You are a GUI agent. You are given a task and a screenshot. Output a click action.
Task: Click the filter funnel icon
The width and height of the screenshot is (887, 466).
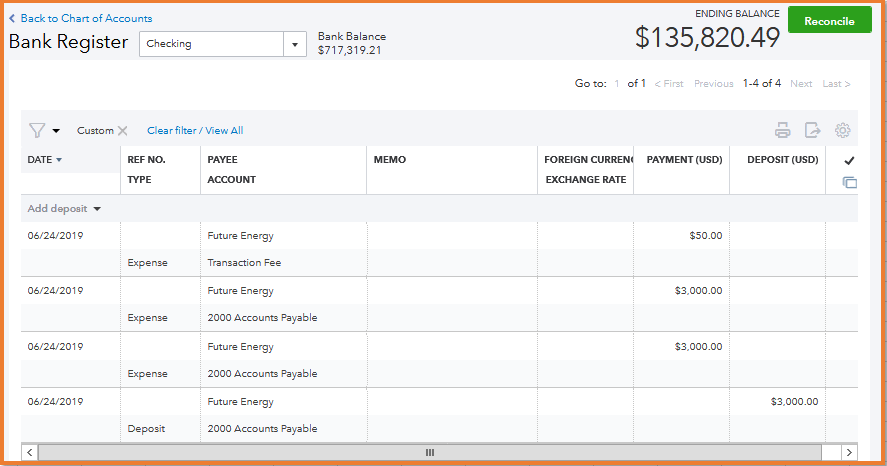click(37, 131)
